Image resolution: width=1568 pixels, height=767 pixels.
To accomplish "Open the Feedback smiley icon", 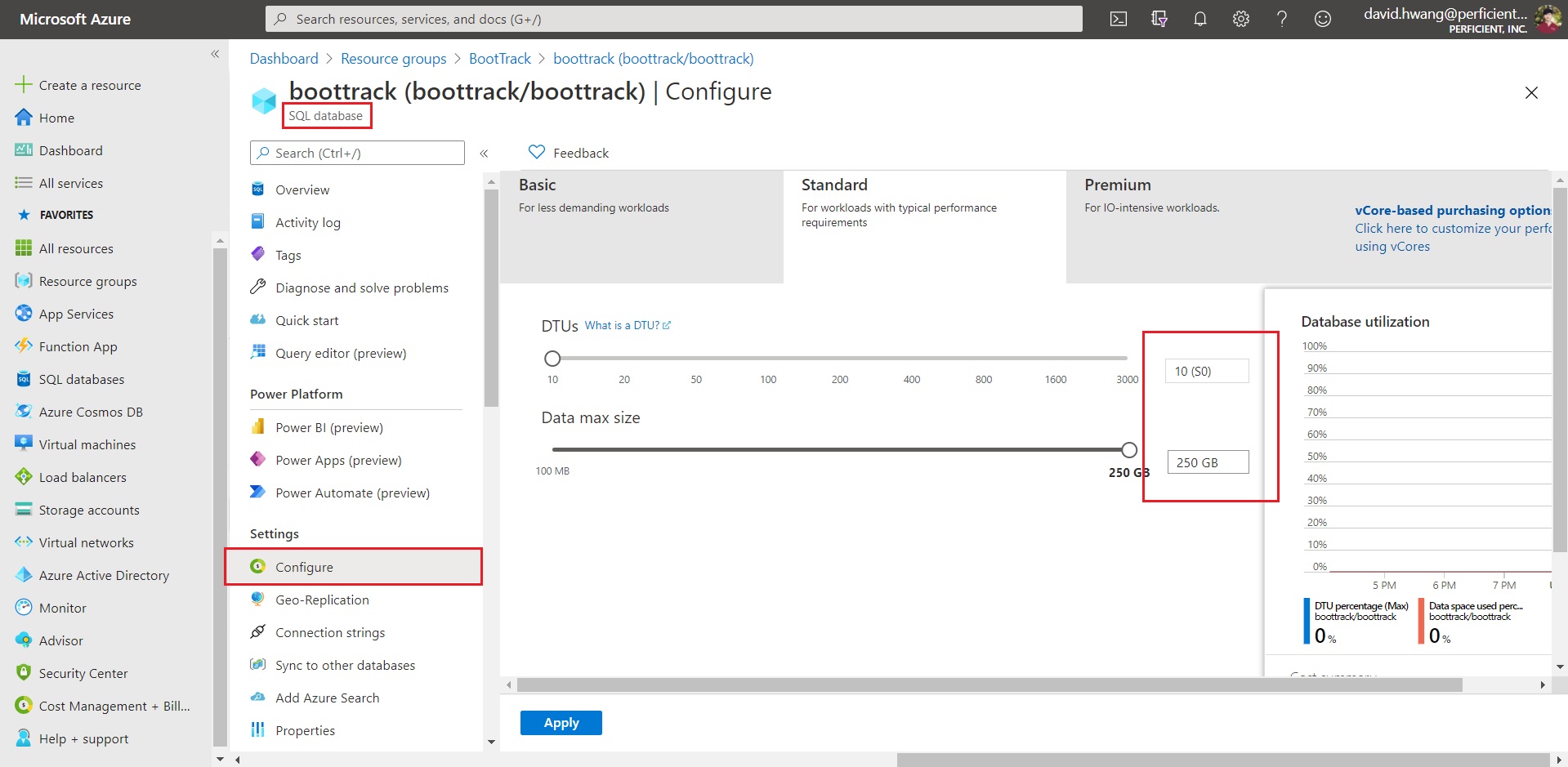I will [x=1323, y=19].
